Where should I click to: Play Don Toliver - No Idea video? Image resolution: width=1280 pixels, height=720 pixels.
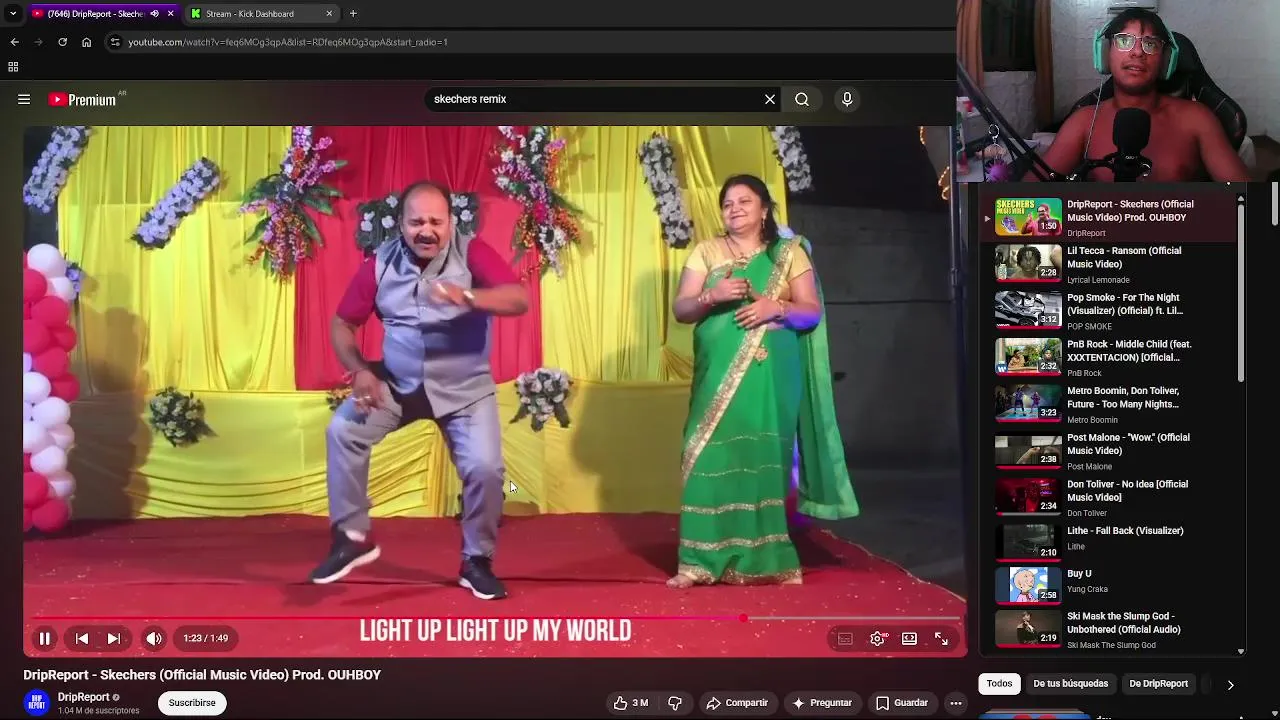(1110, 498)
